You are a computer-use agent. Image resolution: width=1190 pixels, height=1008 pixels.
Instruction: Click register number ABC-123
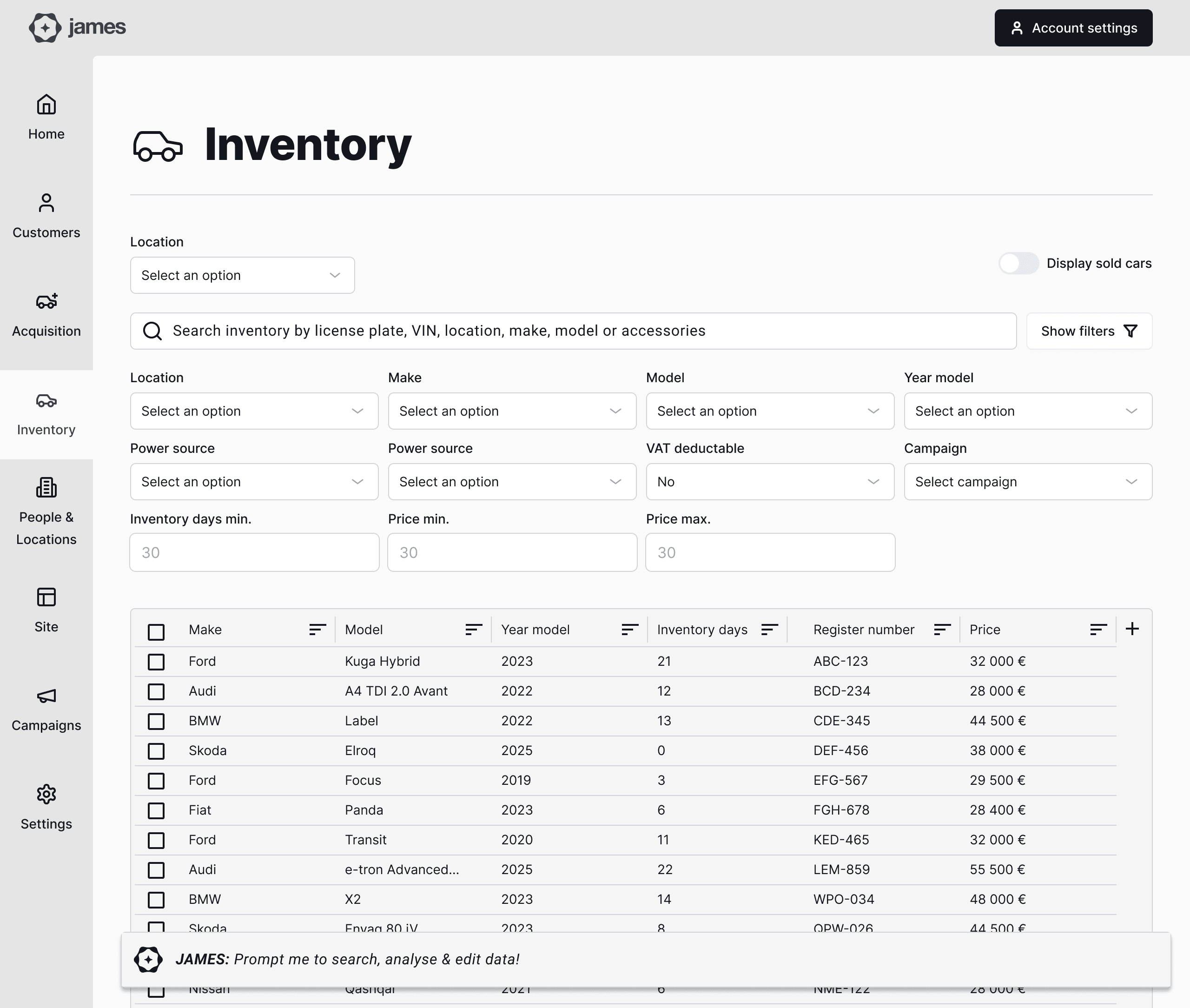840,662
